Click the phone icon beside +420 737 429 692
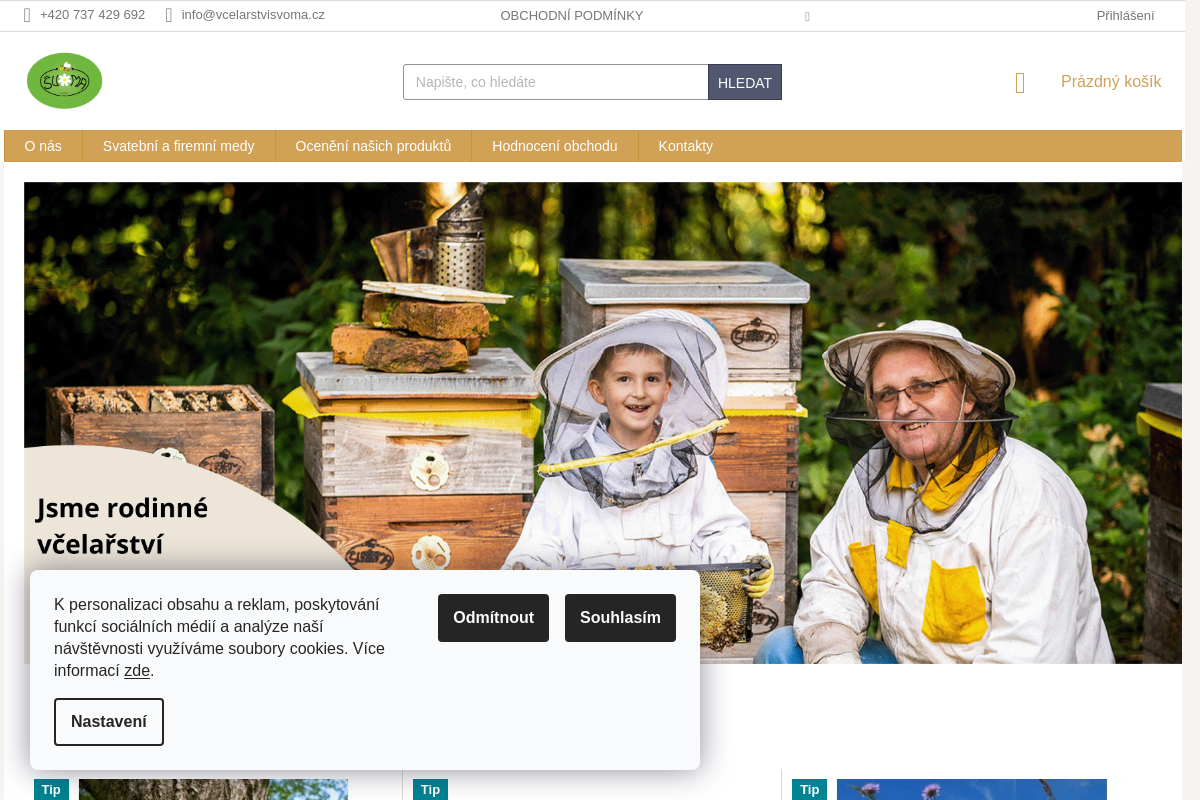The width and height of the screenshot is (1200, 800). click(27, 15)
